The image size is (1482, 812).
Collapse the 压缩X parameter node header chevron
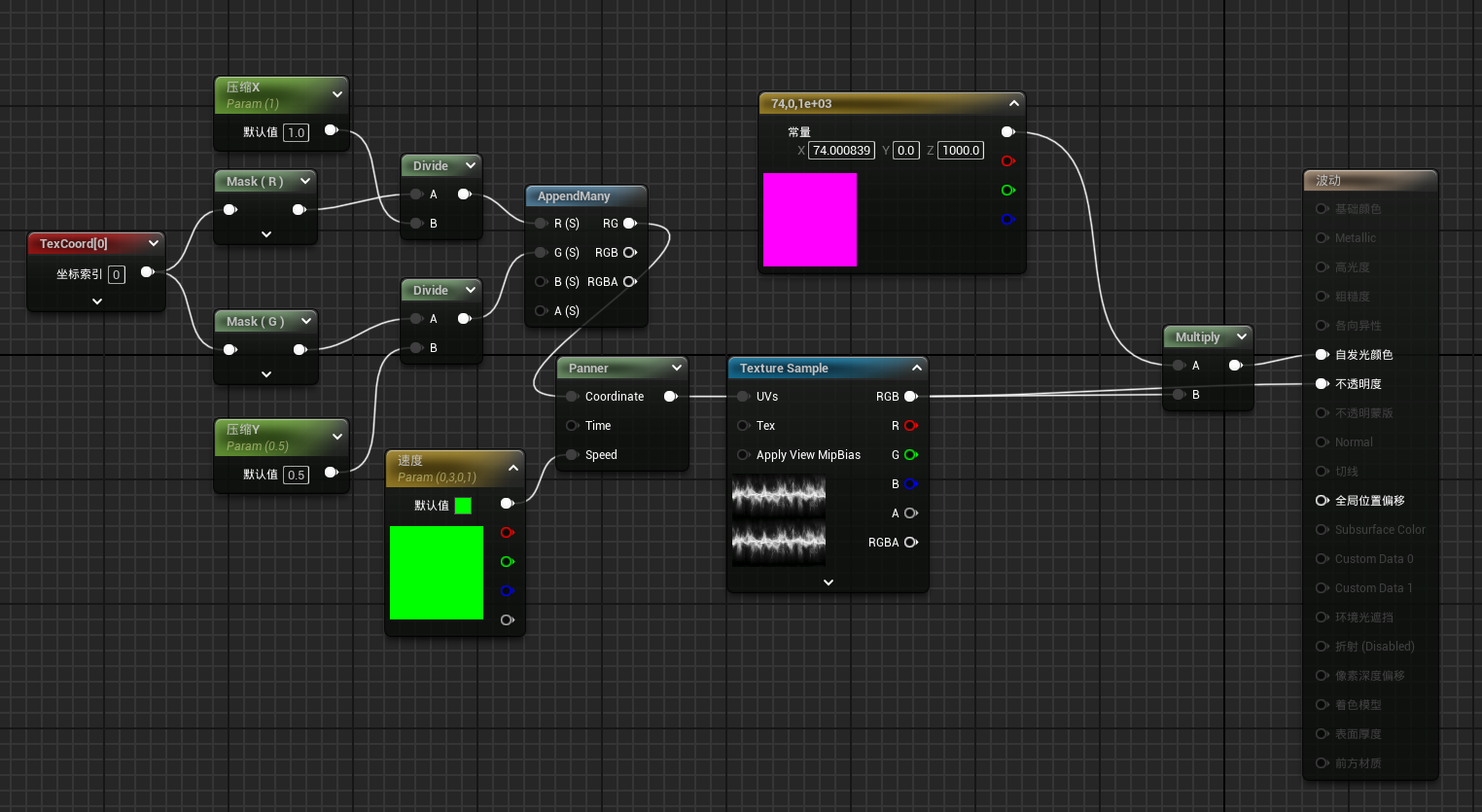[x=337, y=94]
